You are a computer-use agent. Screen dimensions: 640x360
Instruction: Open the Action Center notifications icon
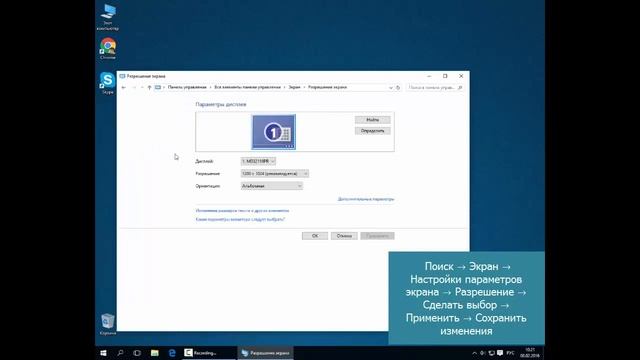500,353
